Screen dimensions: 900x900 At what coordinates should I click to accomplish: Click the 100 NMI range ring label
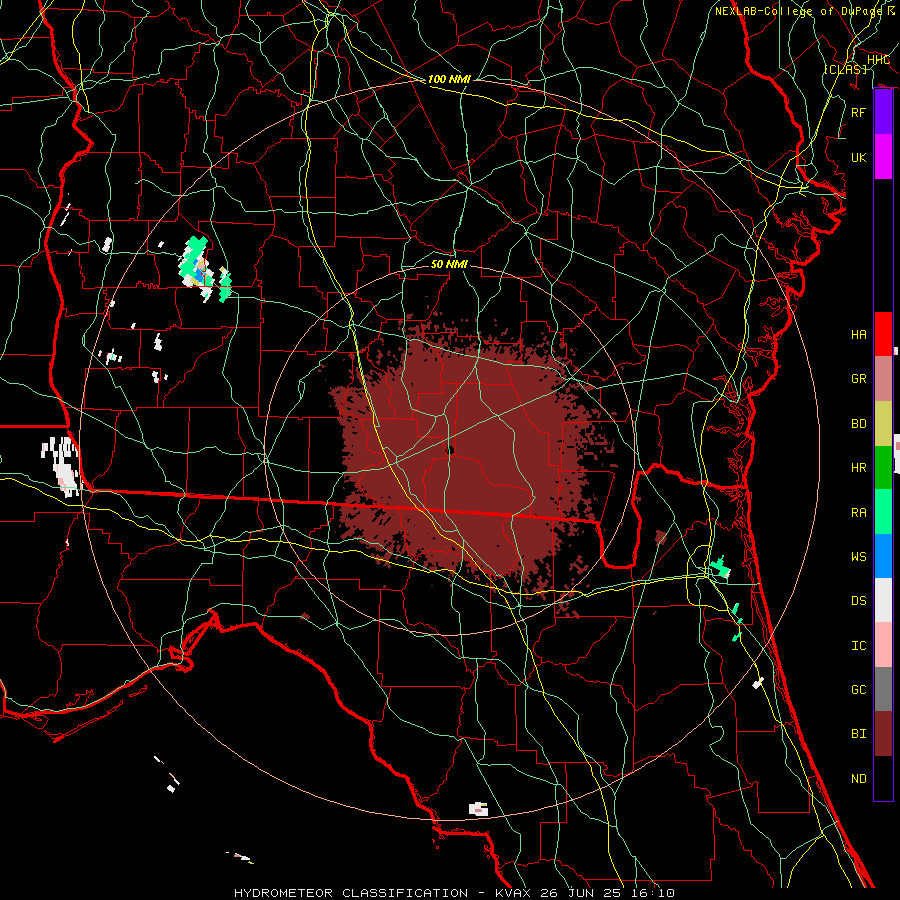tap(449, 79)
